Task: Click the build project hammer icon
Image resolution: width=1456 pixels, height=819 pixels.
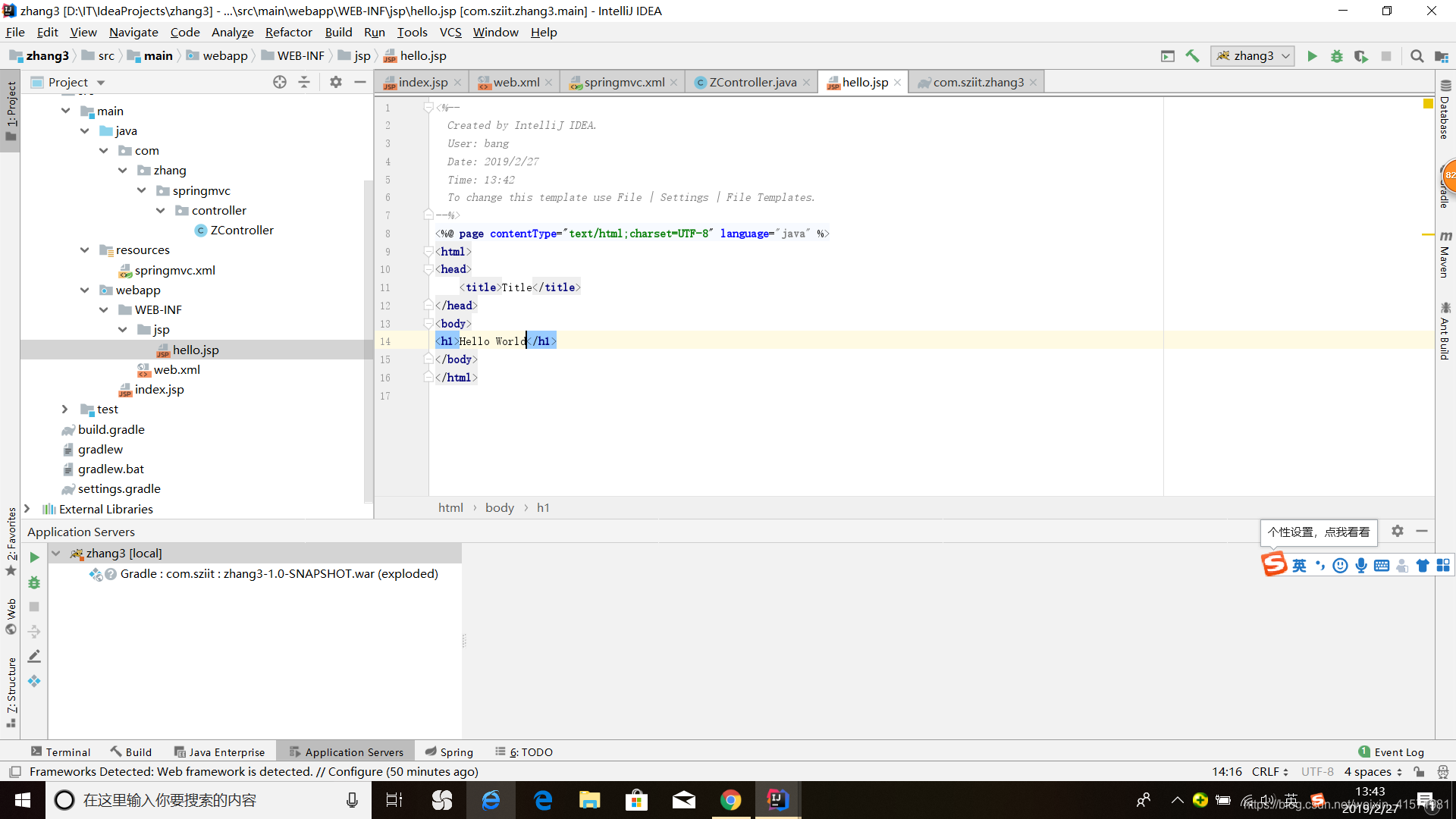Action: pyautogui.click(x=1193, y=56)
